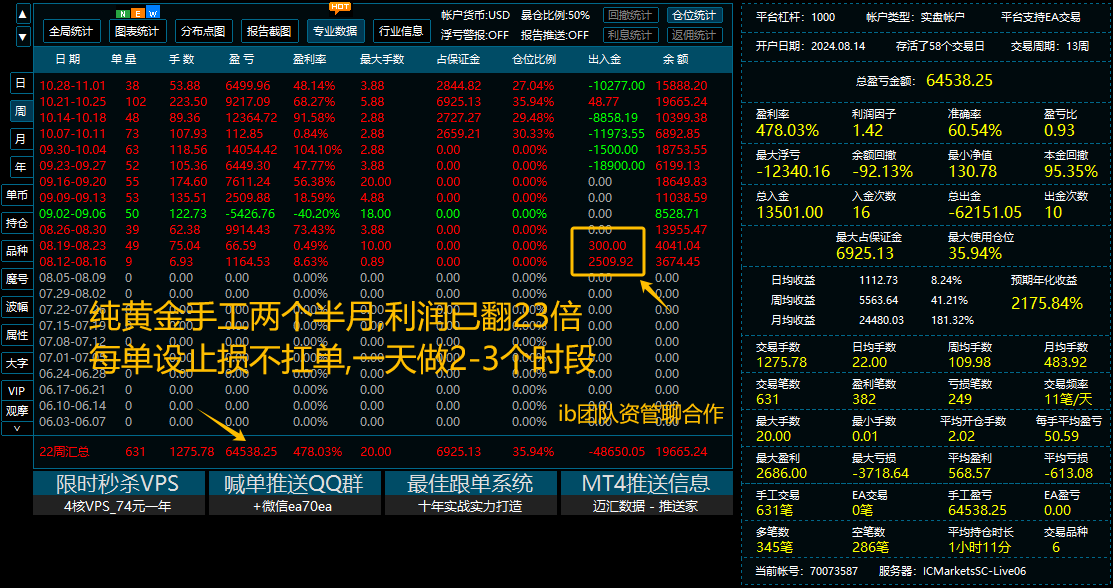Sort by 单量 column header
This screenshot has width=1113, height=588.
click(124, 59)
